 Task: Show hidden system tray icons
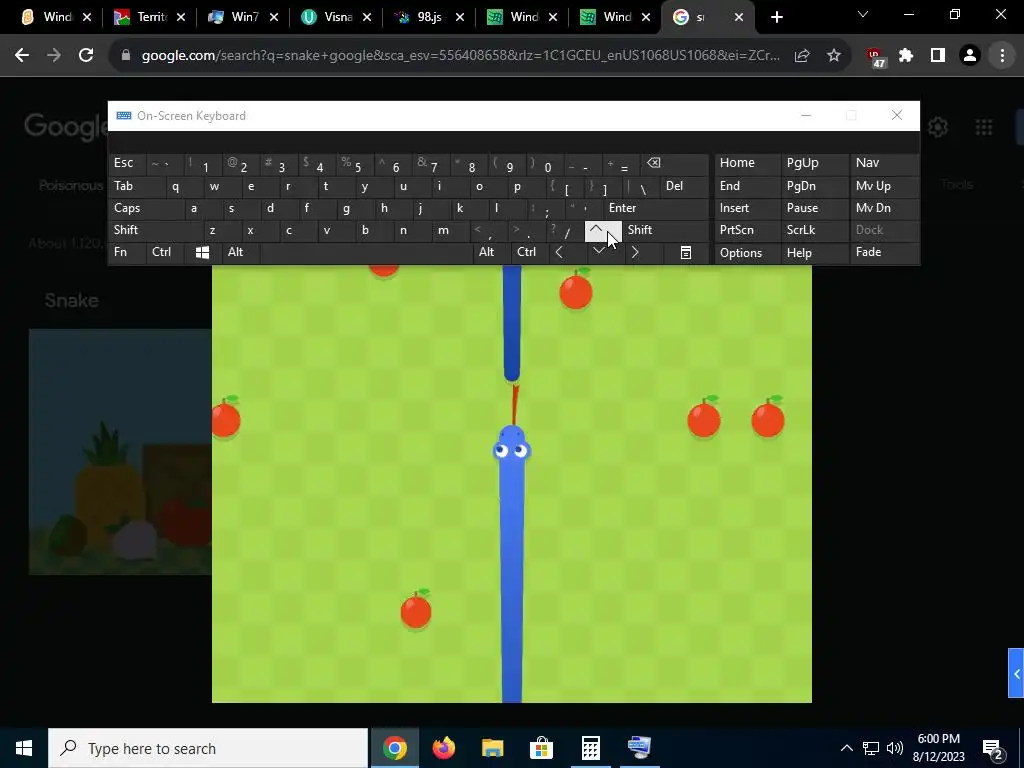pyautogui.click(x=846, y=748)
